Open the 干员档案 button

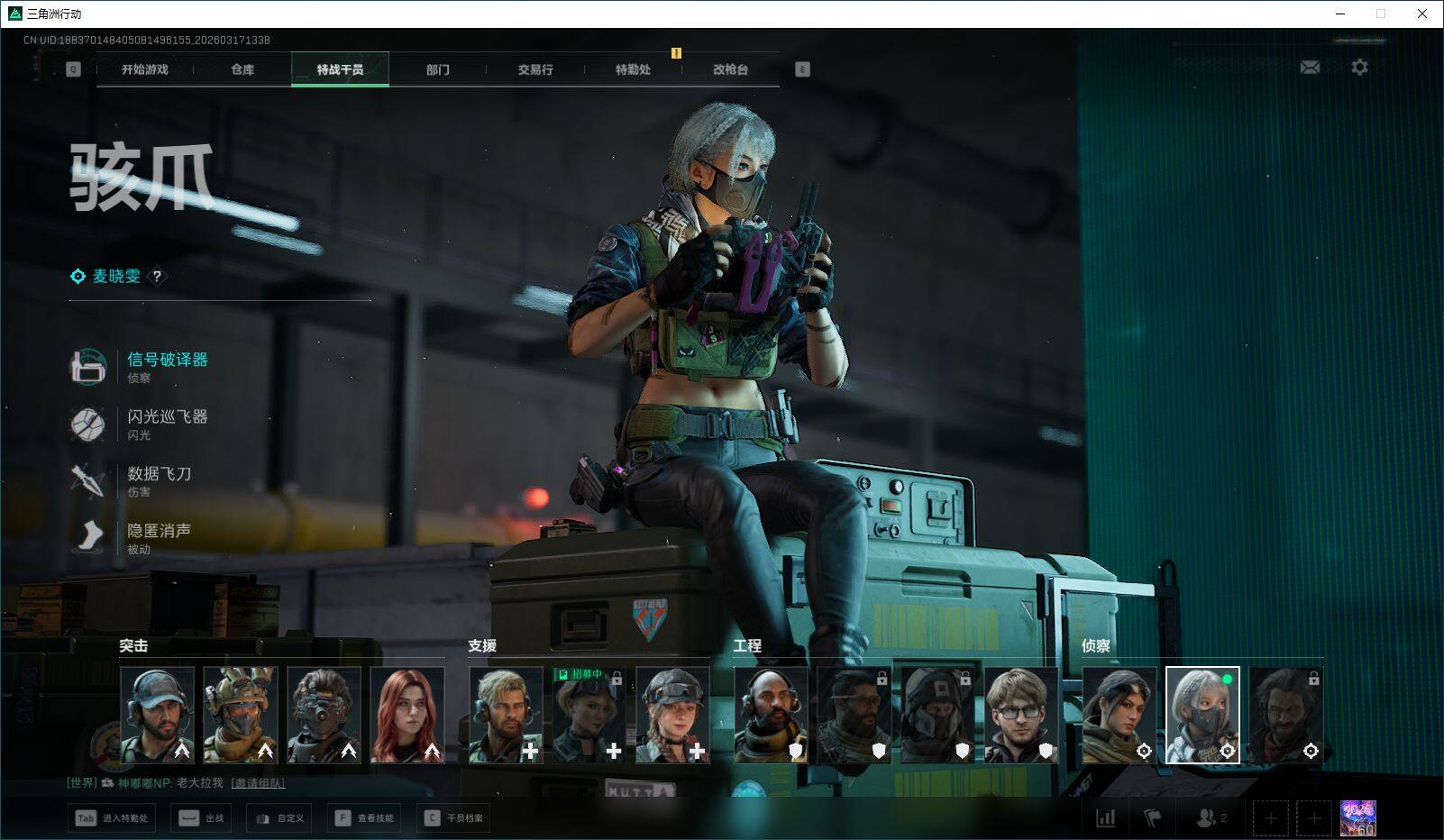click(x=455, y=818)
